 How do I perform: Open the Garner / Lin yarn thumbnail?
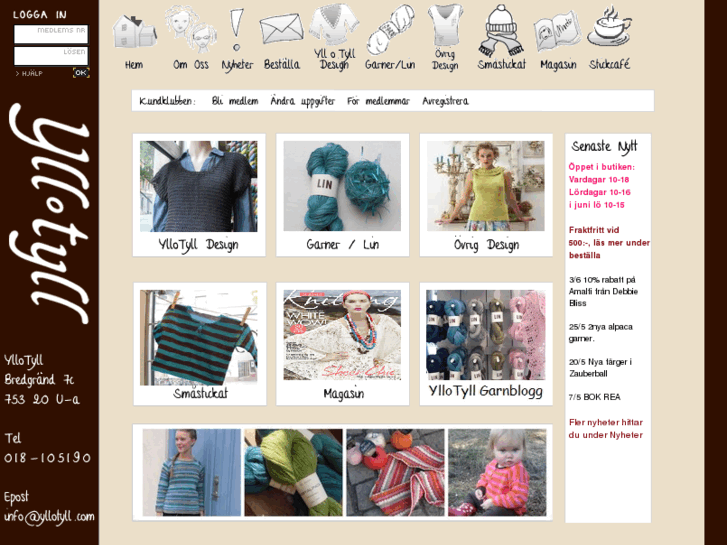coord(343,195)
